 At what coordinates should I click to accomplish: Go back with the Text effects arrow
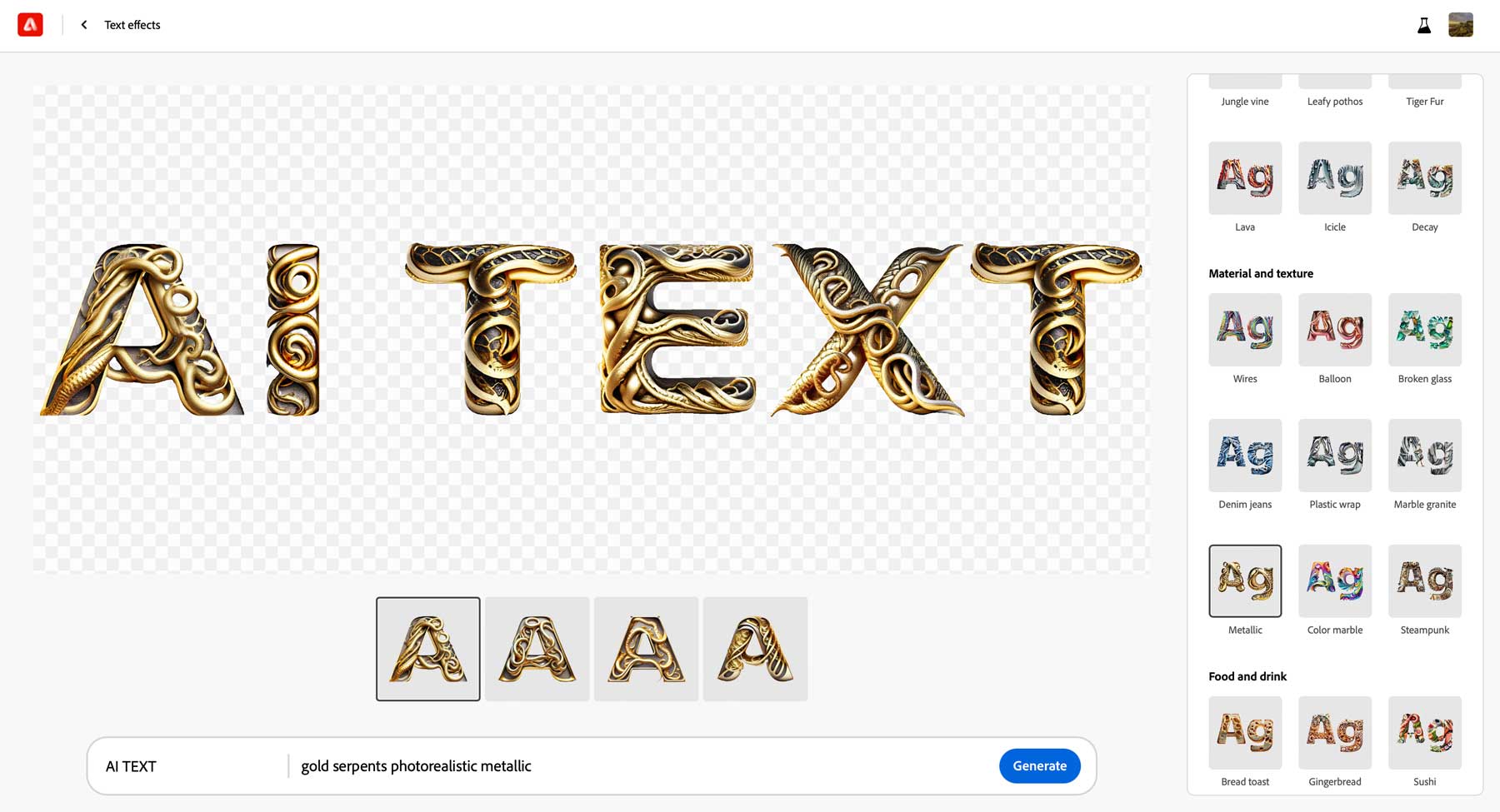pos(83,24)
